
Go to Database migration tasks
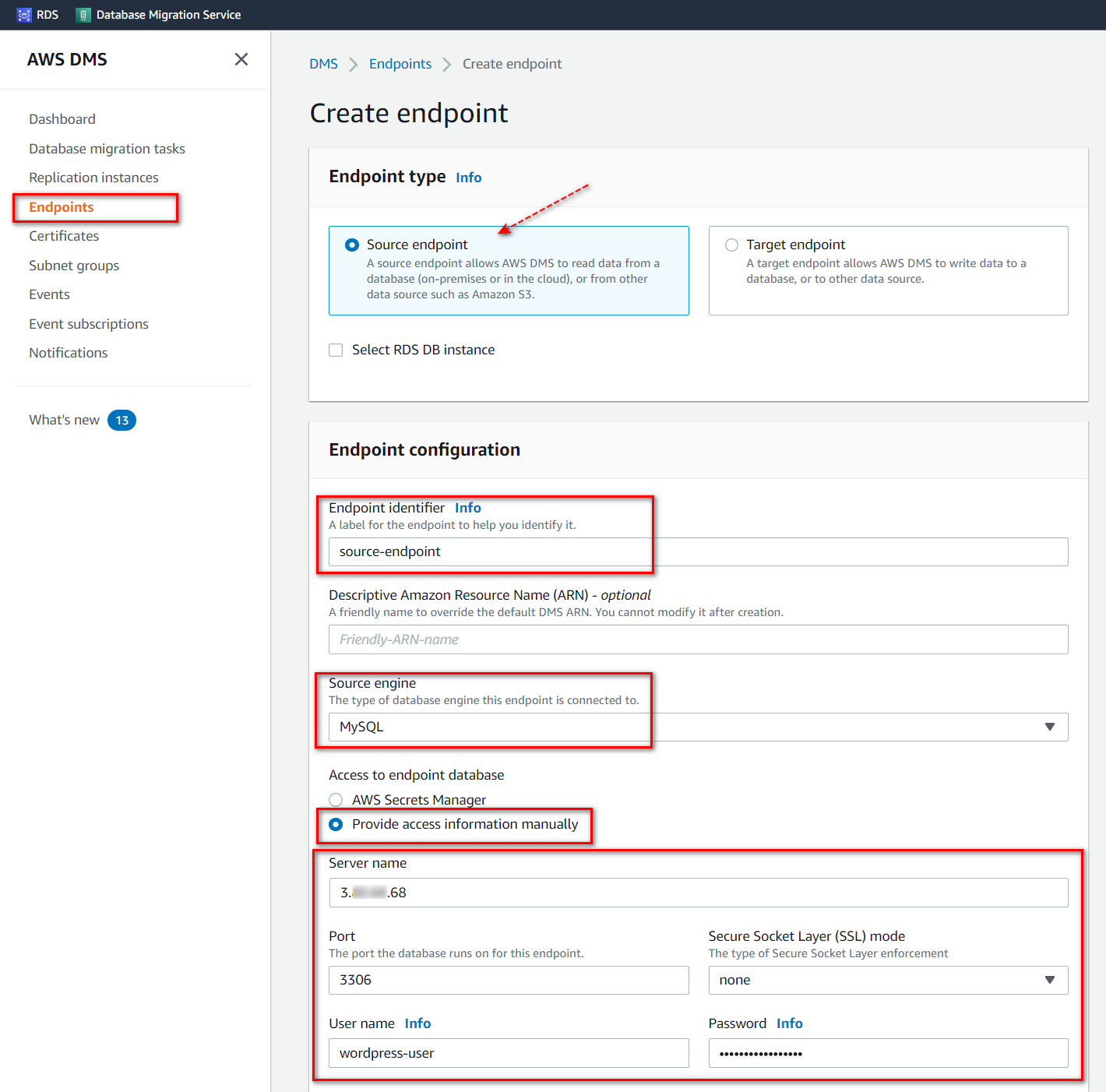point(107,149)
